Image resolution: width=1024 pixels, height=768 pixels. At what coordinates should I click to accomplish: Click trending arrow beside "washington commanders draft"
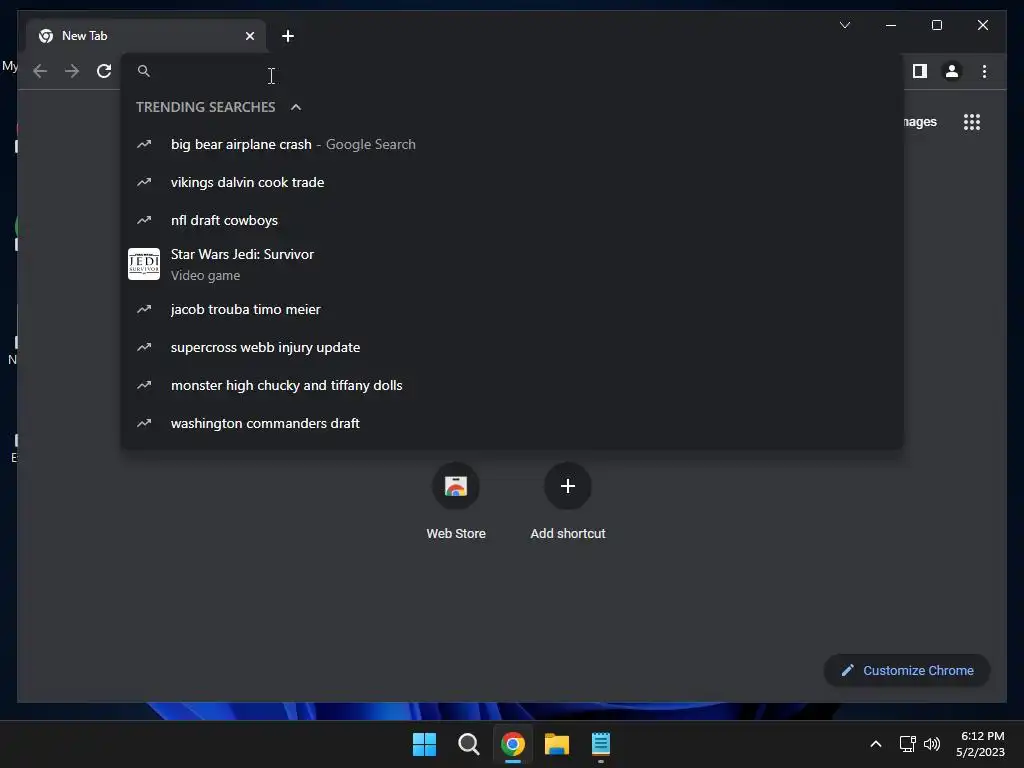pyautogui.click(x=144, y=423)
